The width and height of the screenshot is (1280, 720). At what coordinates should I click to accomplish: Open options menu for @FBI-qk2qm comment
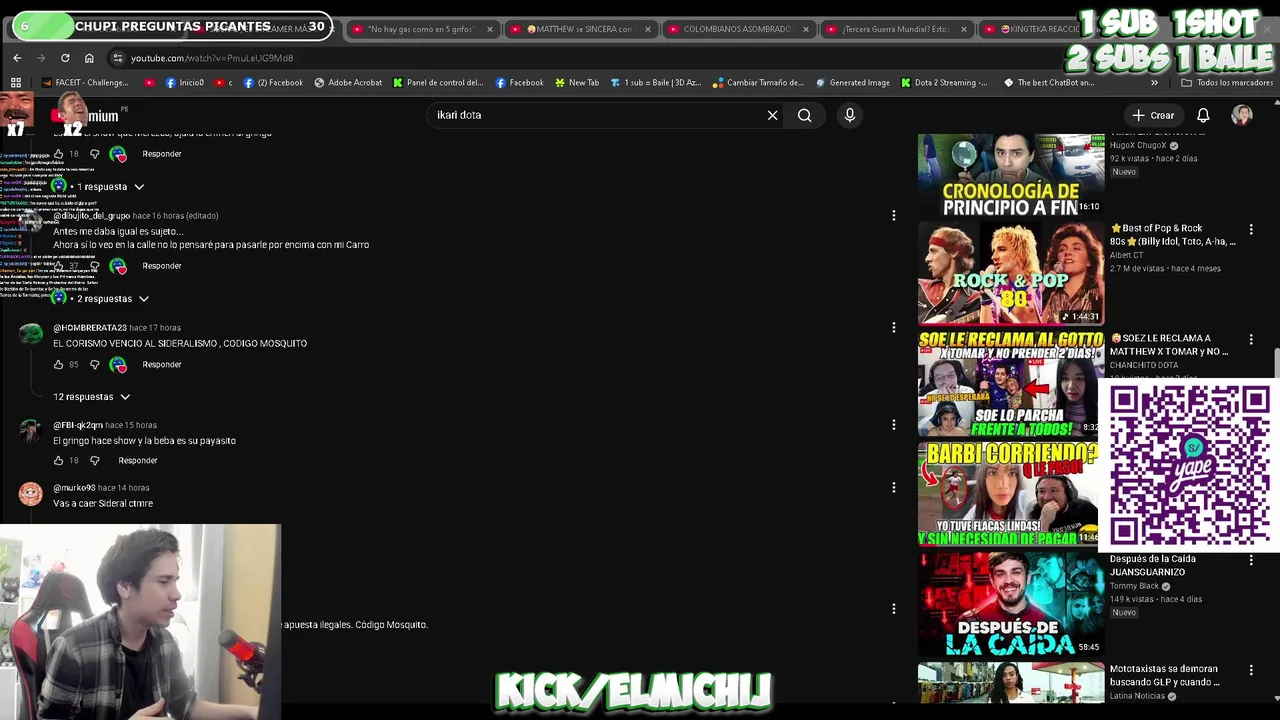point(893,424)
